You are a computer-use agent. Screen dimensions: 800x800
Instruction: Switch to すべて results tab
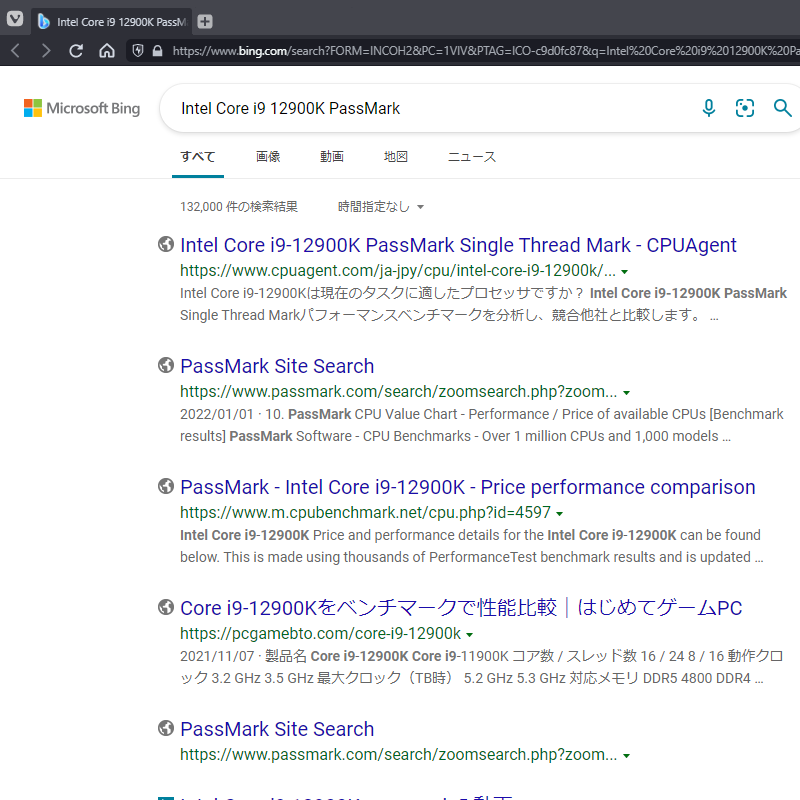click(198, 157)
